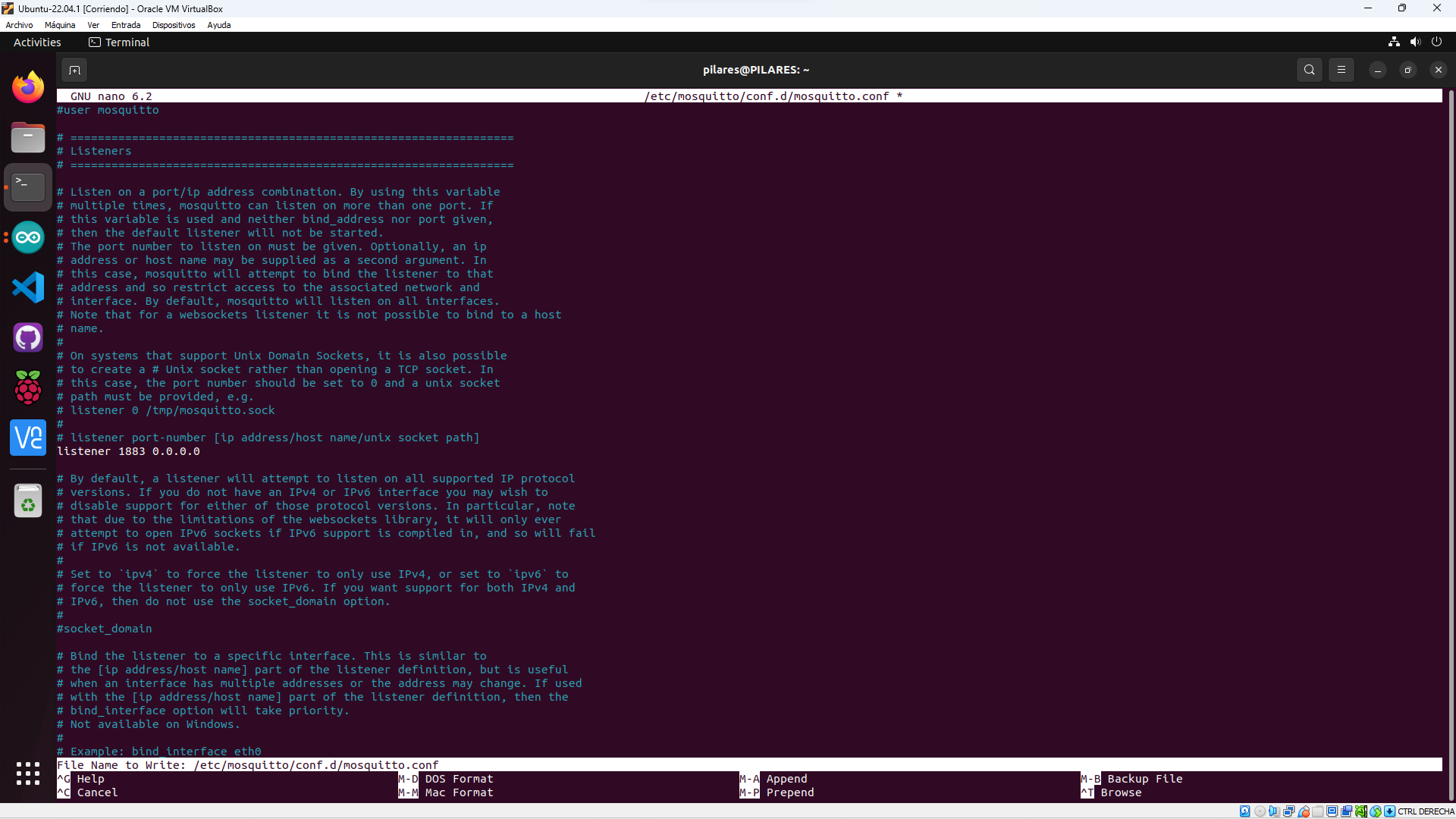This screenshot has width=1456, height=819.
Task: Click the Activities button
Action: tap(37, 42)
